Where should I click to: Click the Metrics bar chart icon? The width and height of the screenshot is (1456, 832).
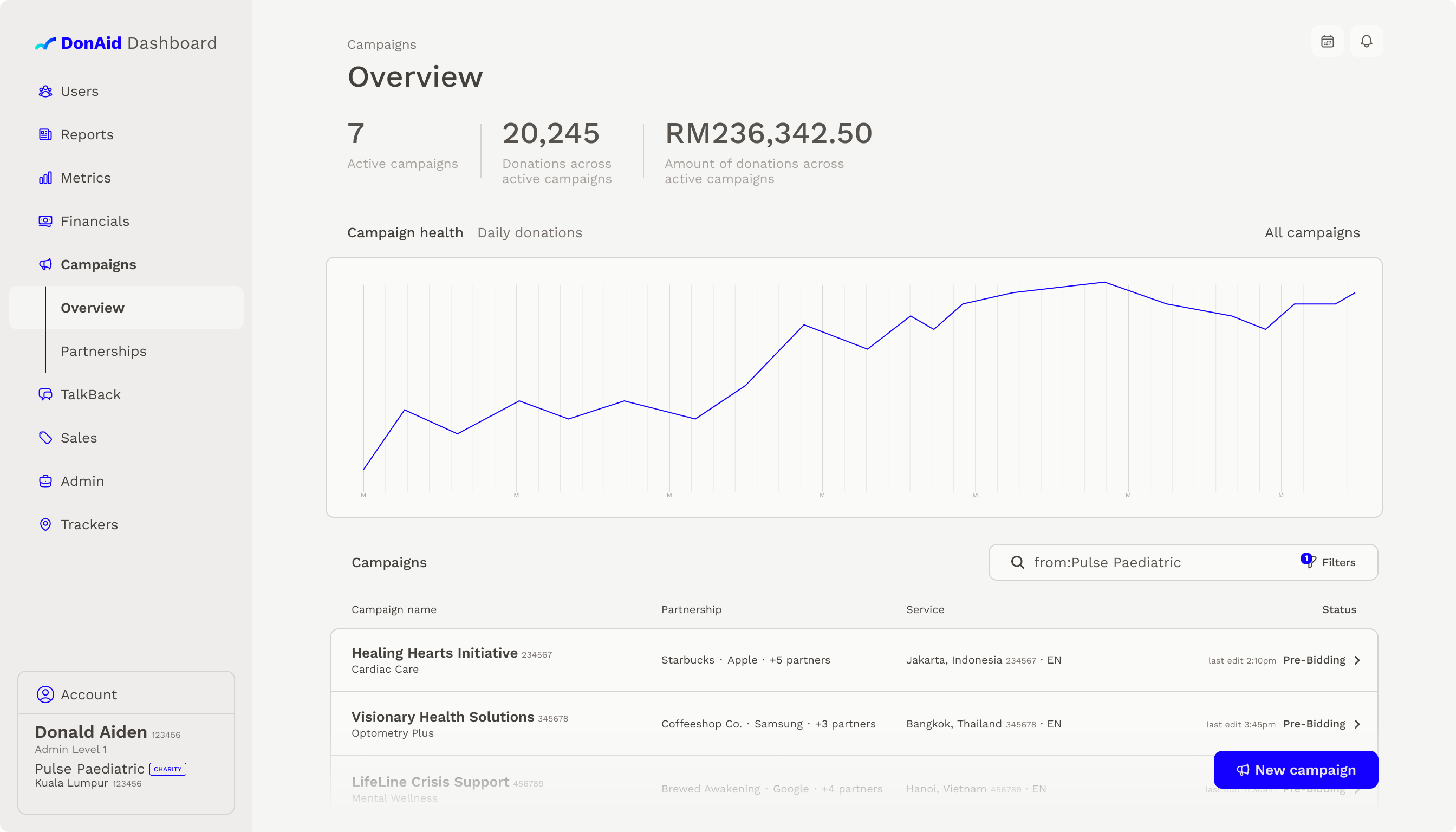click(x=45, y=178)
